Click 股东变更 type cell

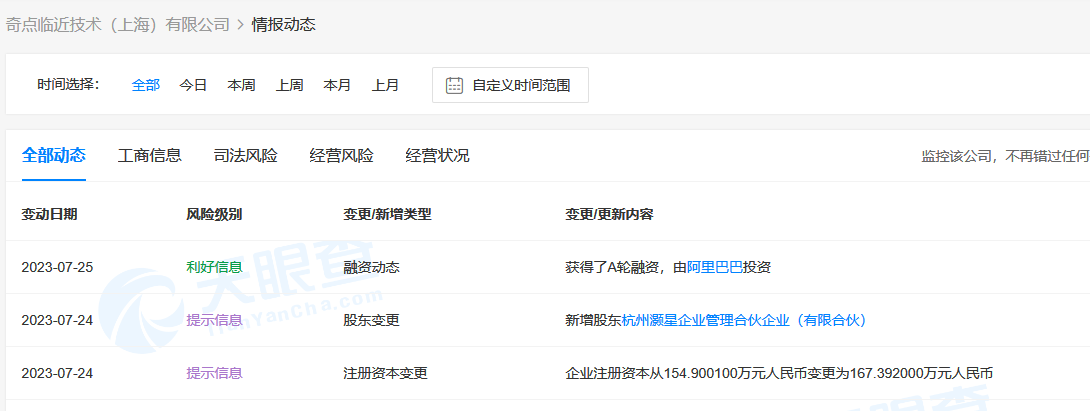371,321
